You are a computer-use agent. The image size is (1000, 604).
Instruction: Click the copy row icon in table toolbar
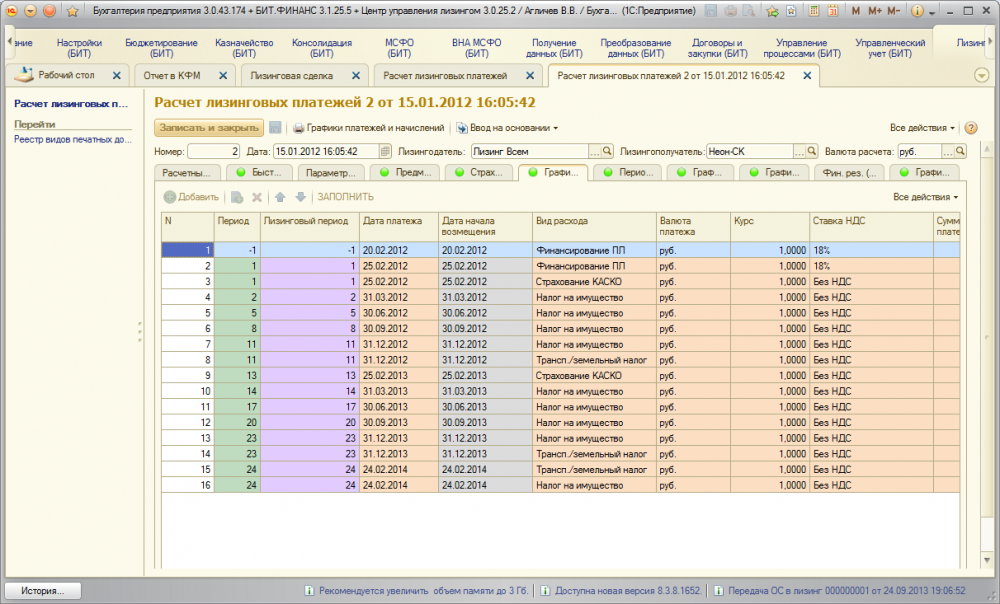tap(237, 197)
